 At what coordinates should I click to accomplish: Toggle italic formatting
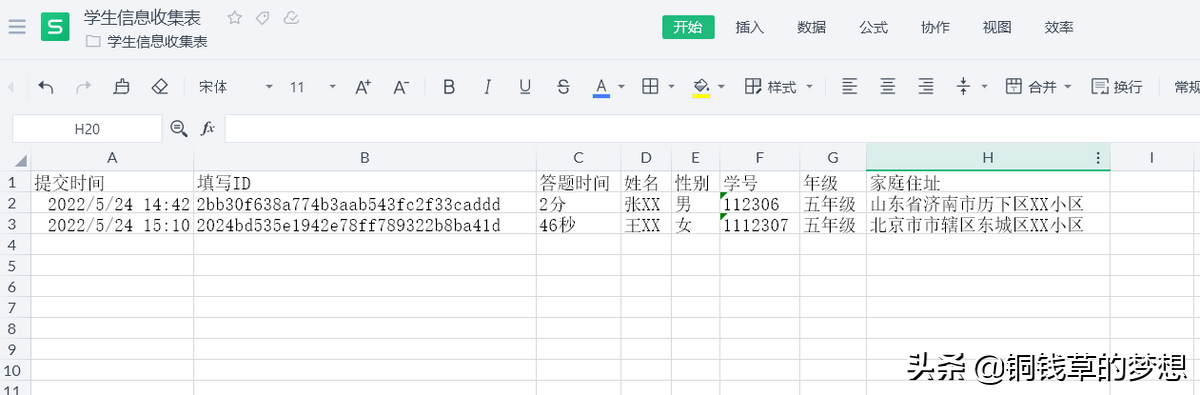pos(487,87)
